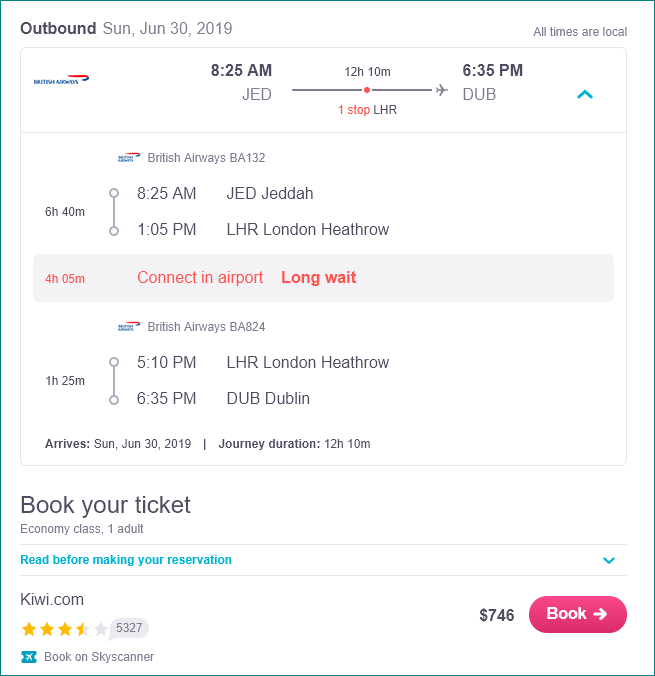Expand 'Read before making your reservation' chevron

tap(608, 560)
